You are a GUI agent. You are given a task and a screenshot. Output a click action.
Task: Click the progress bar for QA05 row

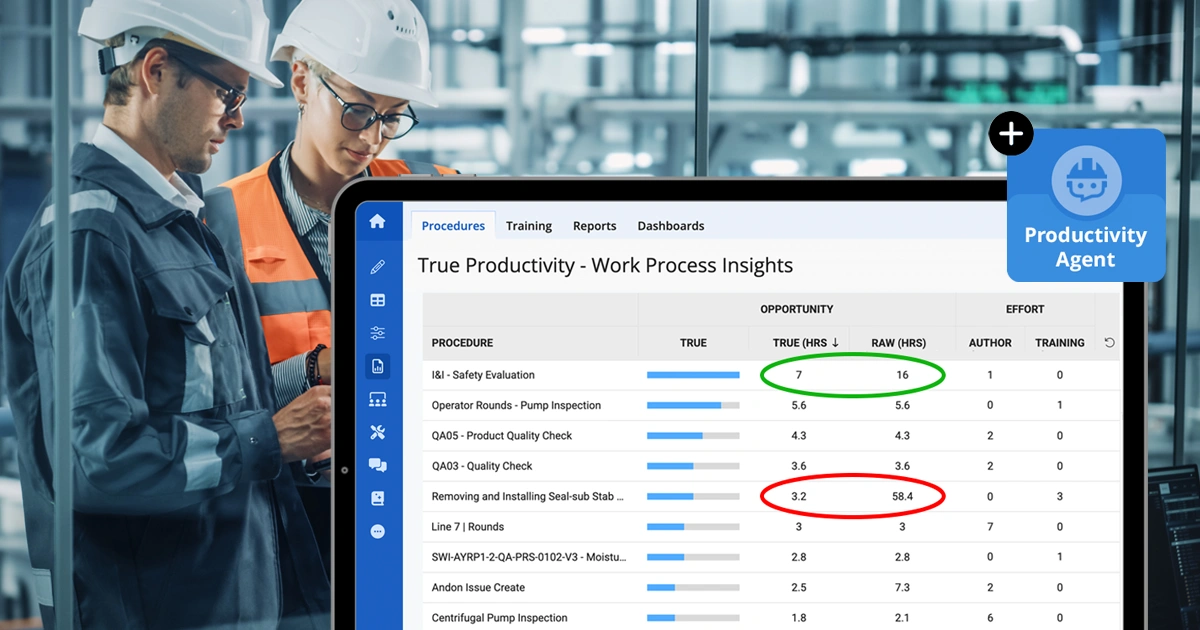click(693, 436)
